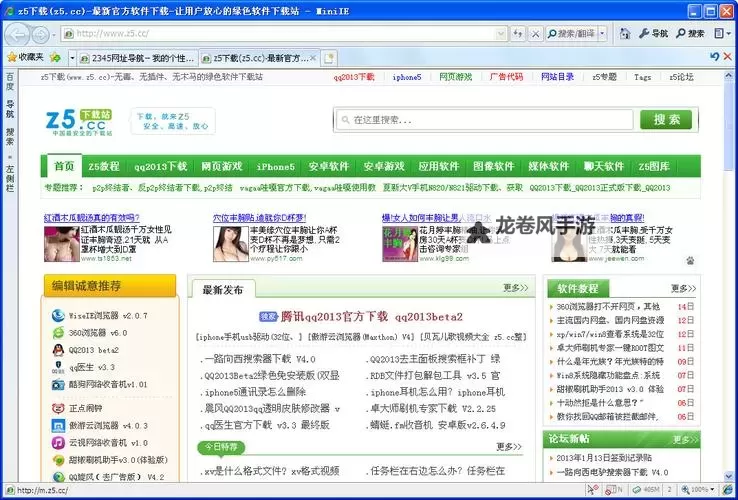Click the green 搜索 button

pos(666,120)
